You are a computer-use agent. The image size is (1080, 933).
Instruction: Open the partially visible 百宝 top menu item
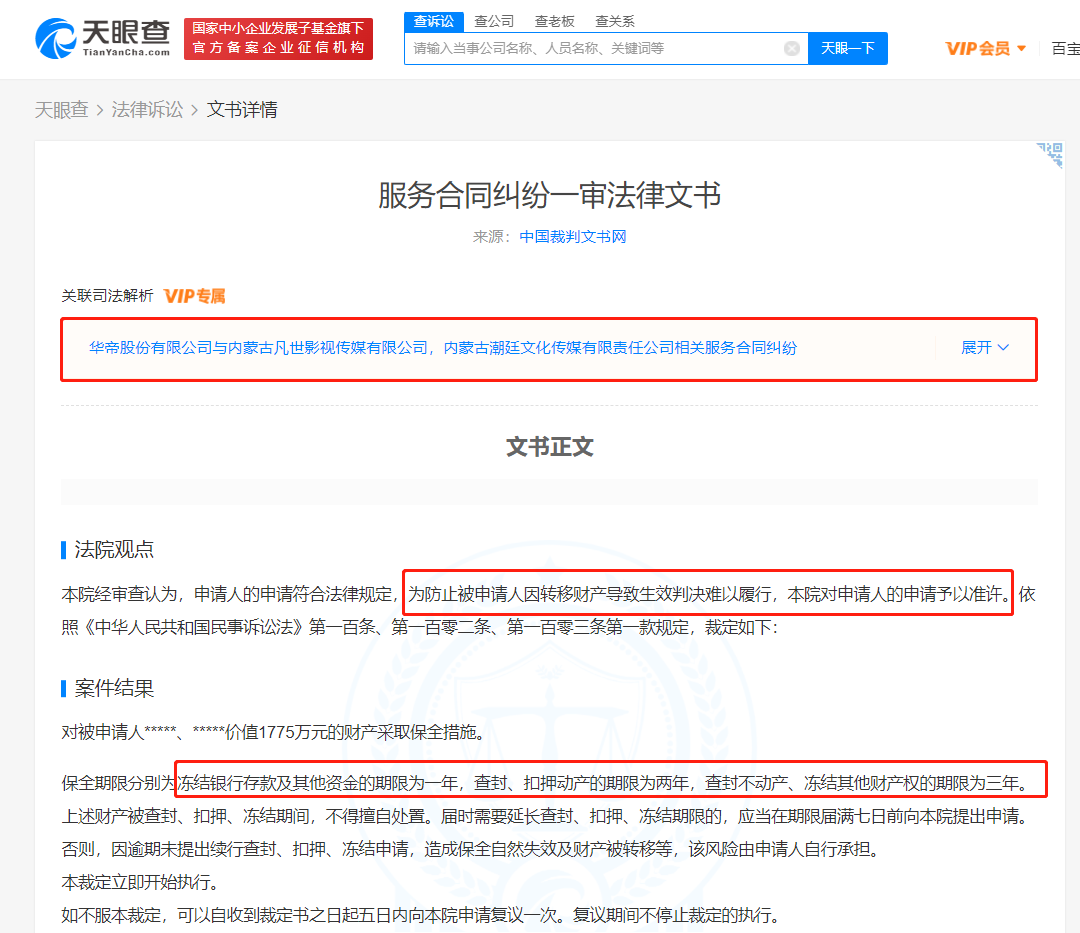(1066, 48)
